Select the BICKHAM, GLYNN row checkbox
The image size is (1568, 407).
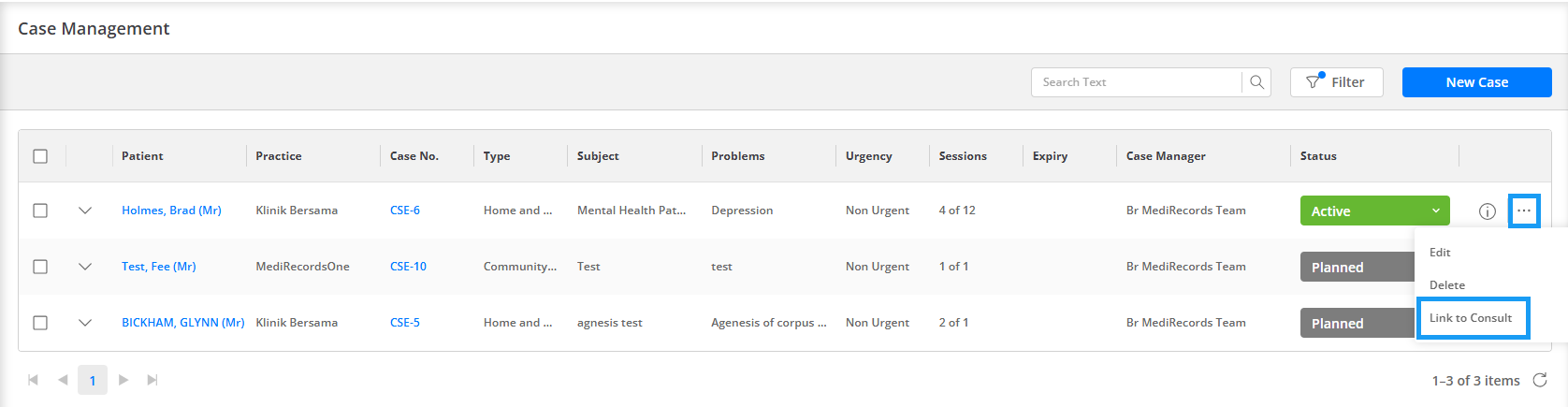tap(40, 323)
